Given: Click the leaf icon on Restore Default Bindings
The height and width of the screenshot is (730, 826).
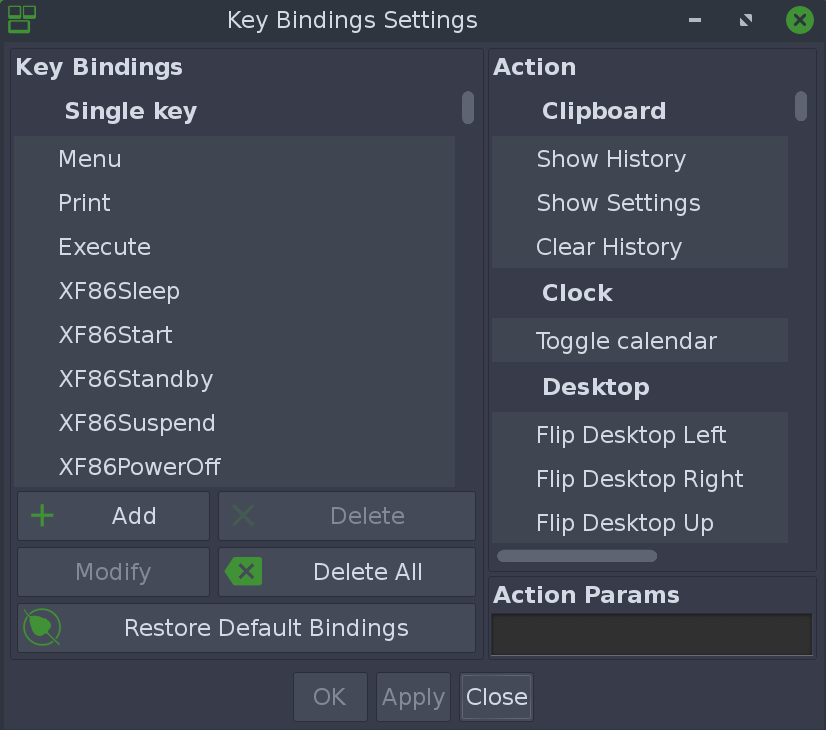Looking at the screenshot, I should (x=41, y=628).
